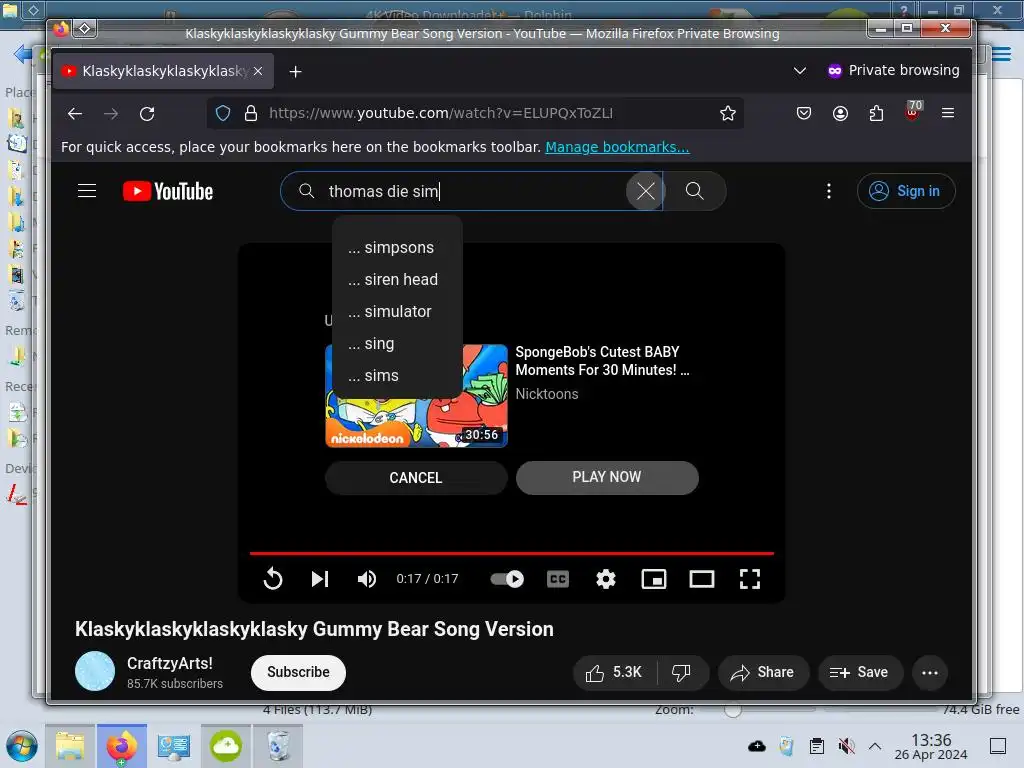The height and width of the screenshot is (768, 1024).
Task: Expand hidden system tray icons
Action: click(x=875, y=746)
